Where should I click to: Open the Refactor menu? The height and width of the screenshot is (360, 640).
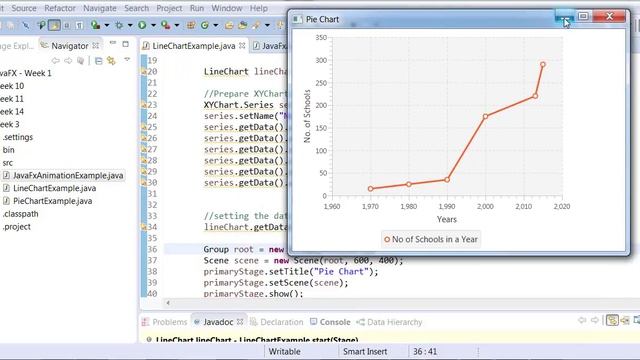click(60, 8)
